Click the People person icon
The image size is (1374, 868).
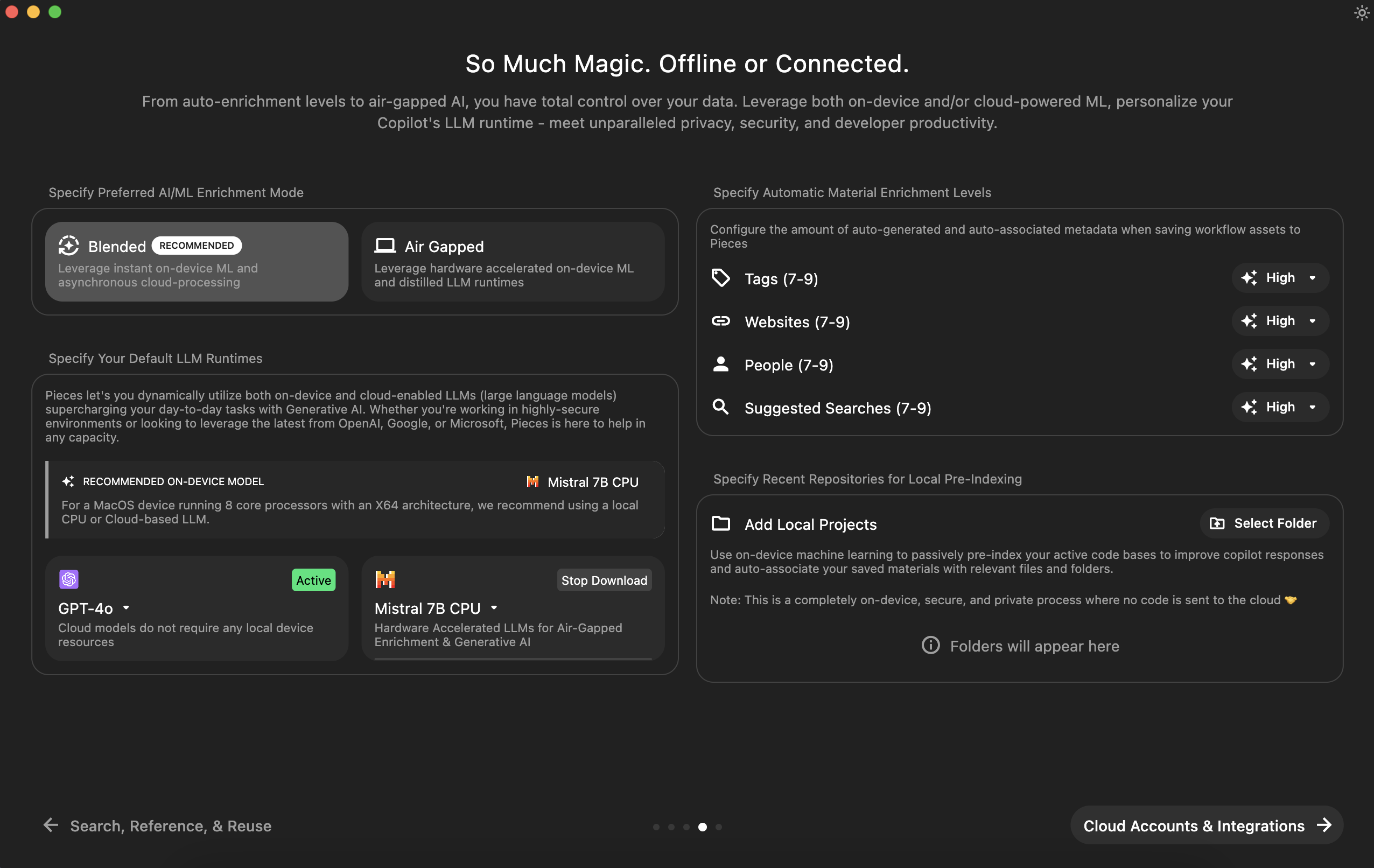click(x=721, y=364)
